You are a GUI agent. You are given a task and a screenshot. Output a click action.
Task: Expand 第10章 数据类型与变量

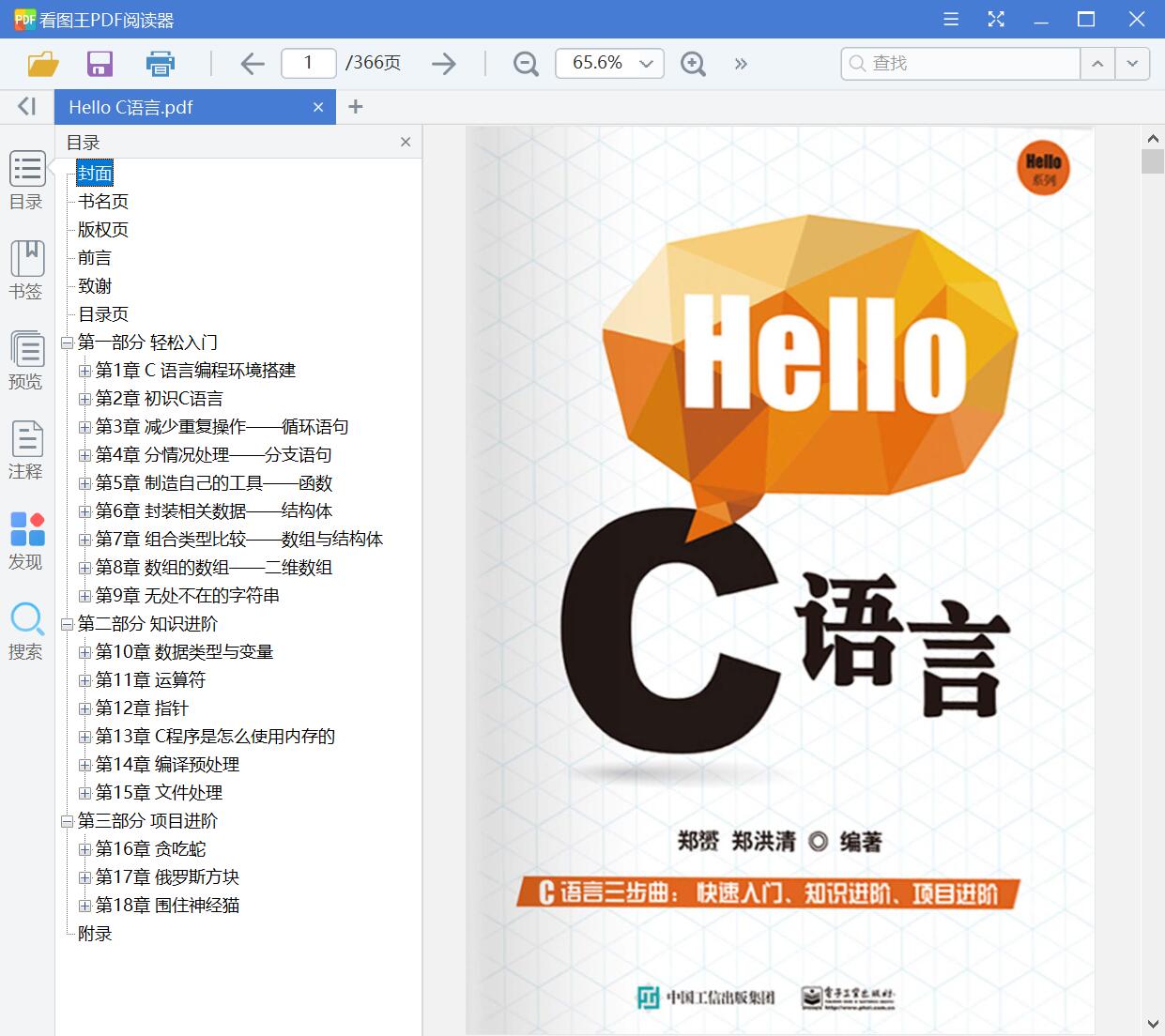click(x=84, y=652)
